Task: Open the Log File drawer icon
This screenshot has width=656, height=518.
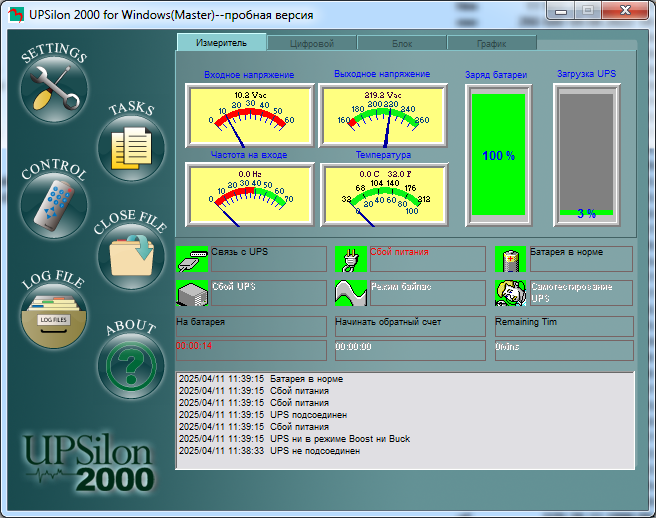Action: [x=54, y=316]
